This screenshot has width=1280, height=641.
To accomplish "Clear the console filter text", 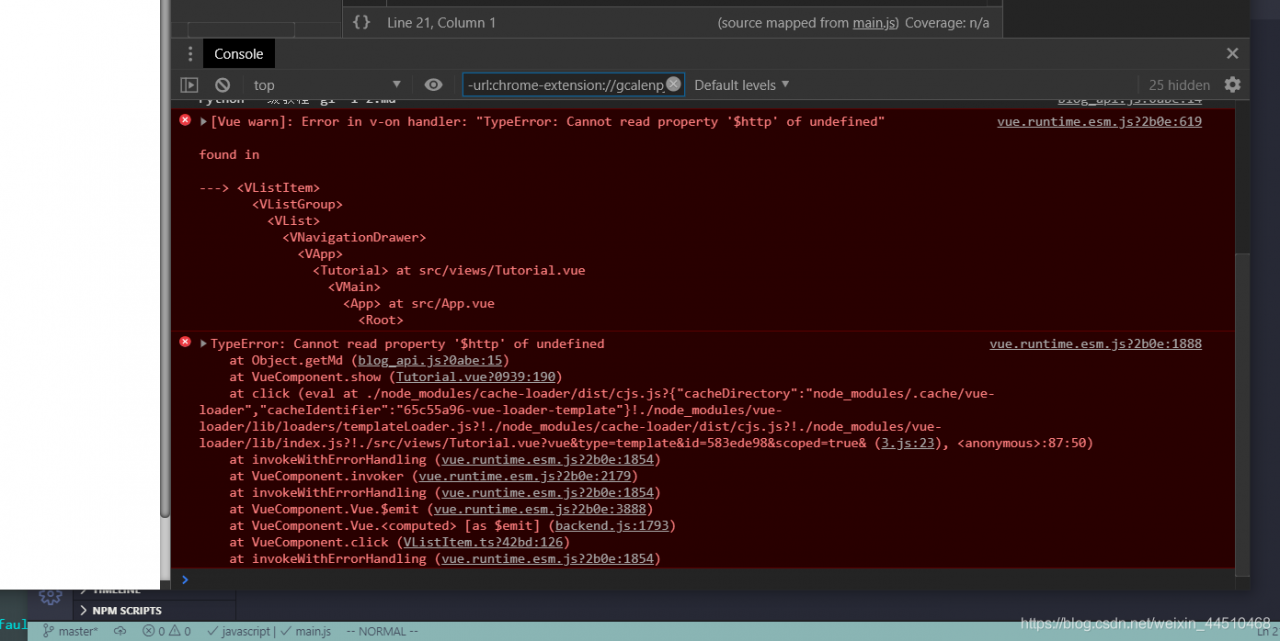I will tap(674, 84).
